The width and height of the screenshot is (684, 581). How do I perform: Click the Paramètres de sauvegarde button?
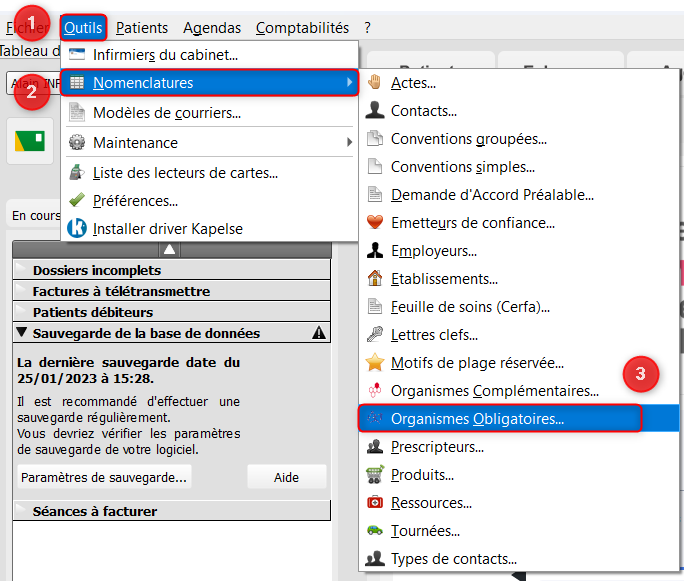pyautogui.click(x=104, y=478)
